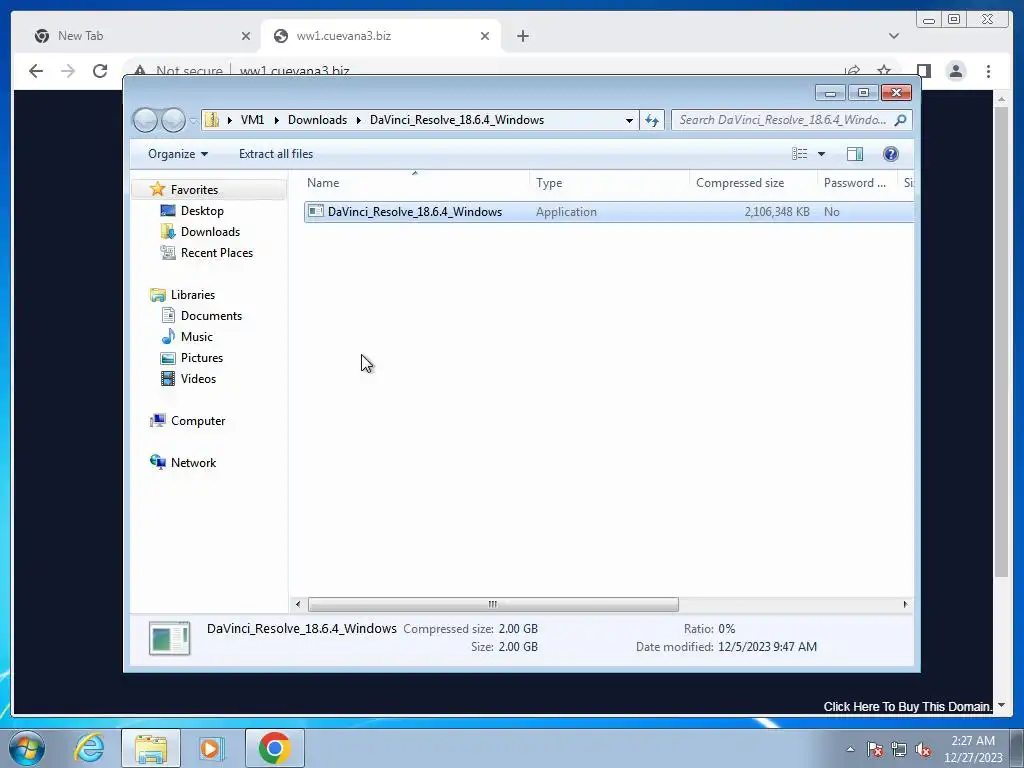This screenshot has width=1024, height=768.
Task: Click the 2,106,348 KB size cell
Action: coord(776,212)
